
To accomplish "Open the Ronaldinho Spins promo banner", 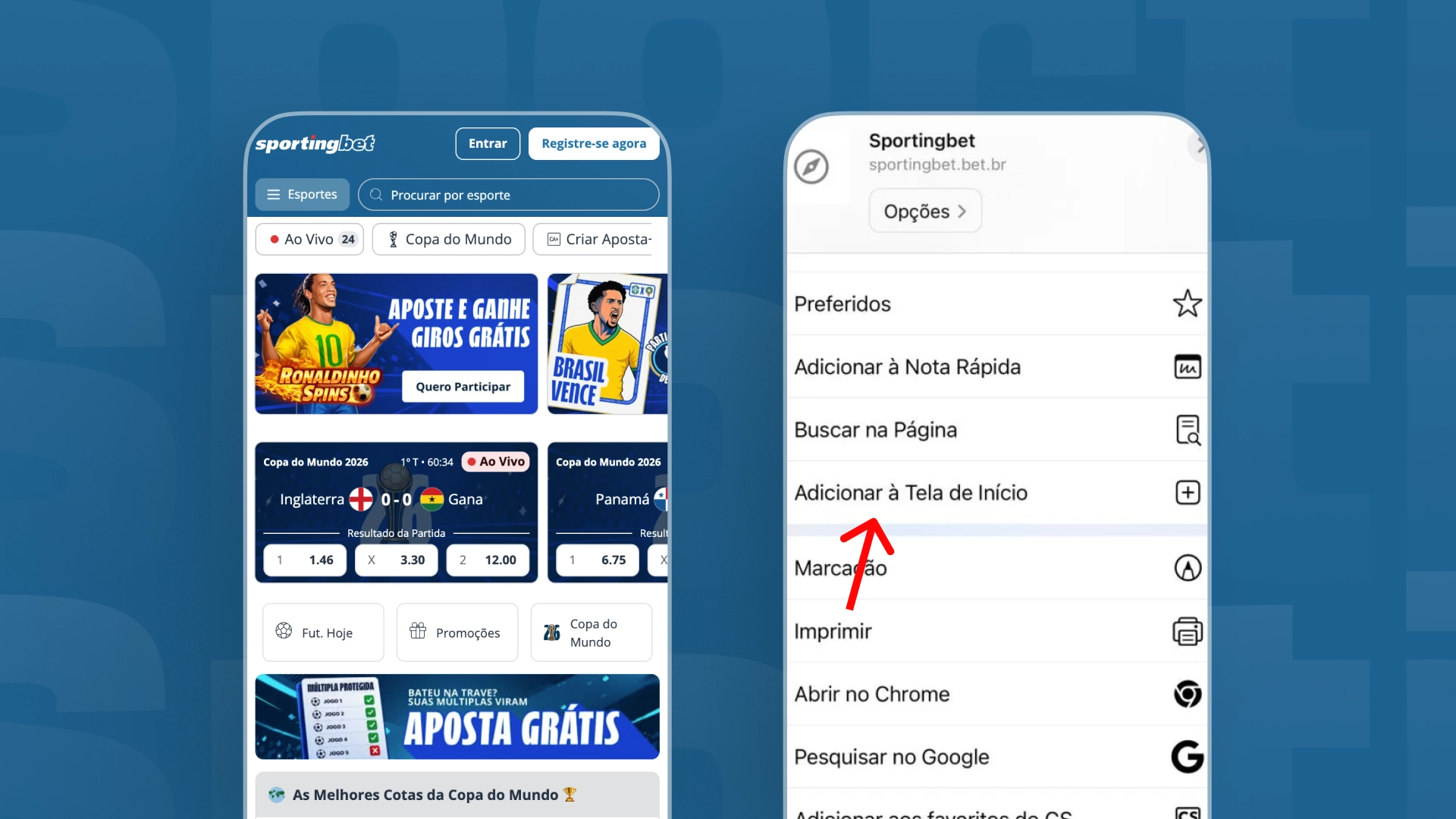I will (x=396, y=344).
